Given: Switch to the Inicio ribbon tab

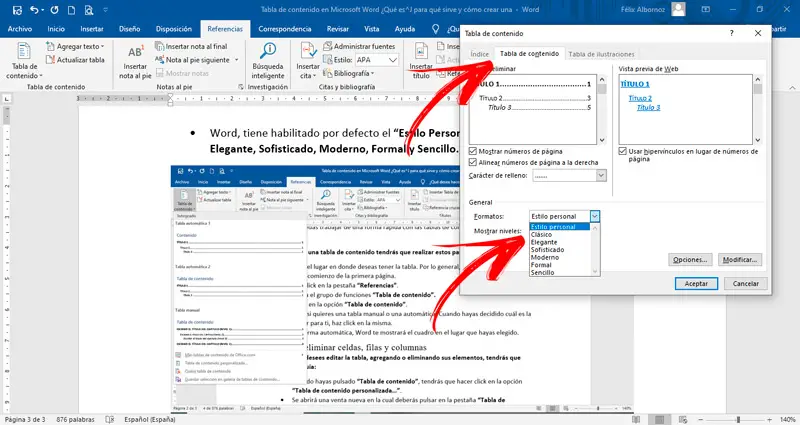Looking at the screenshot, I should click(56, 29).
